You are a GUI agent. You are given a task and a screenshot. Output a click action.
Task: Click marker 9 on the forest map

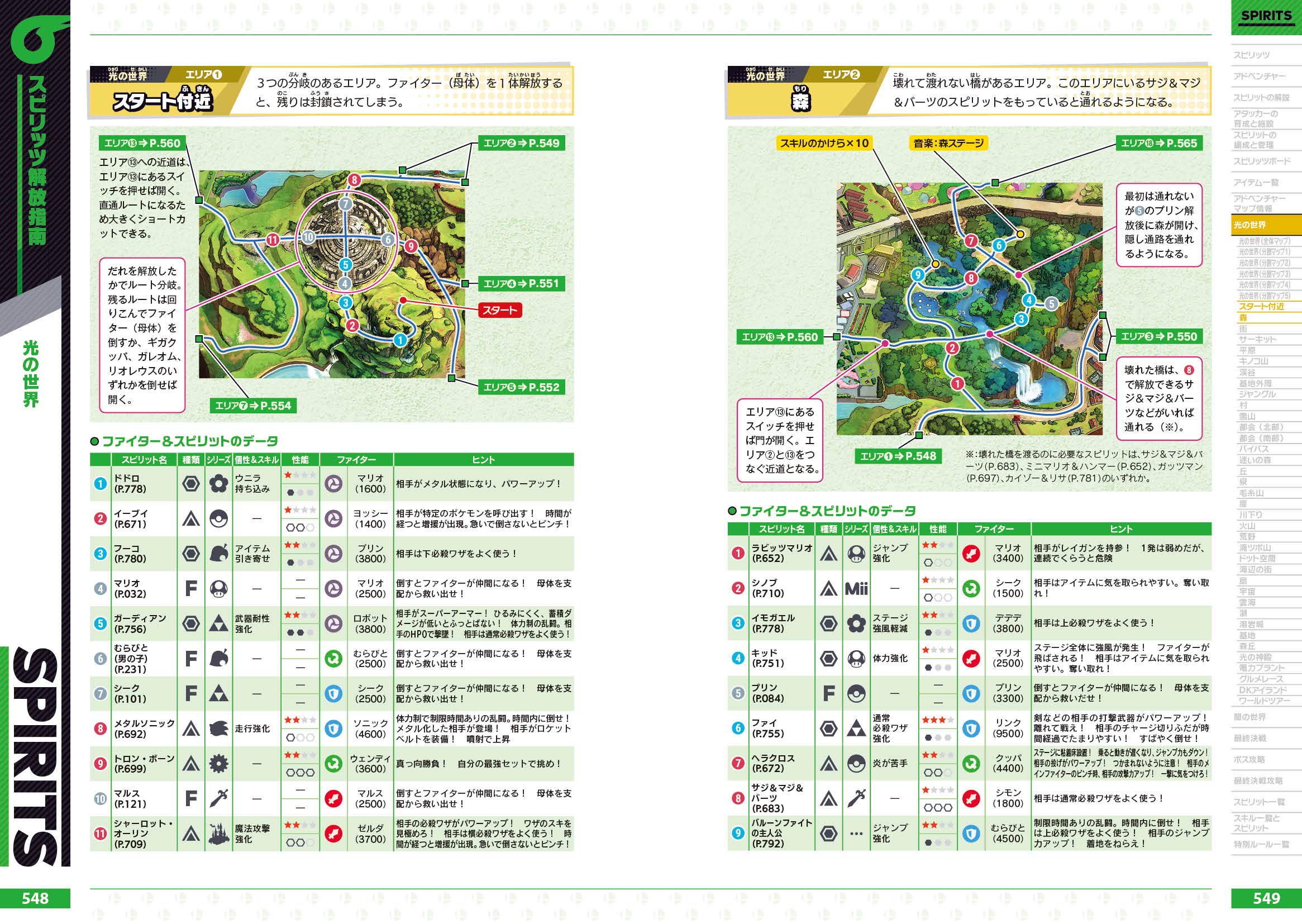click(917, 275)
